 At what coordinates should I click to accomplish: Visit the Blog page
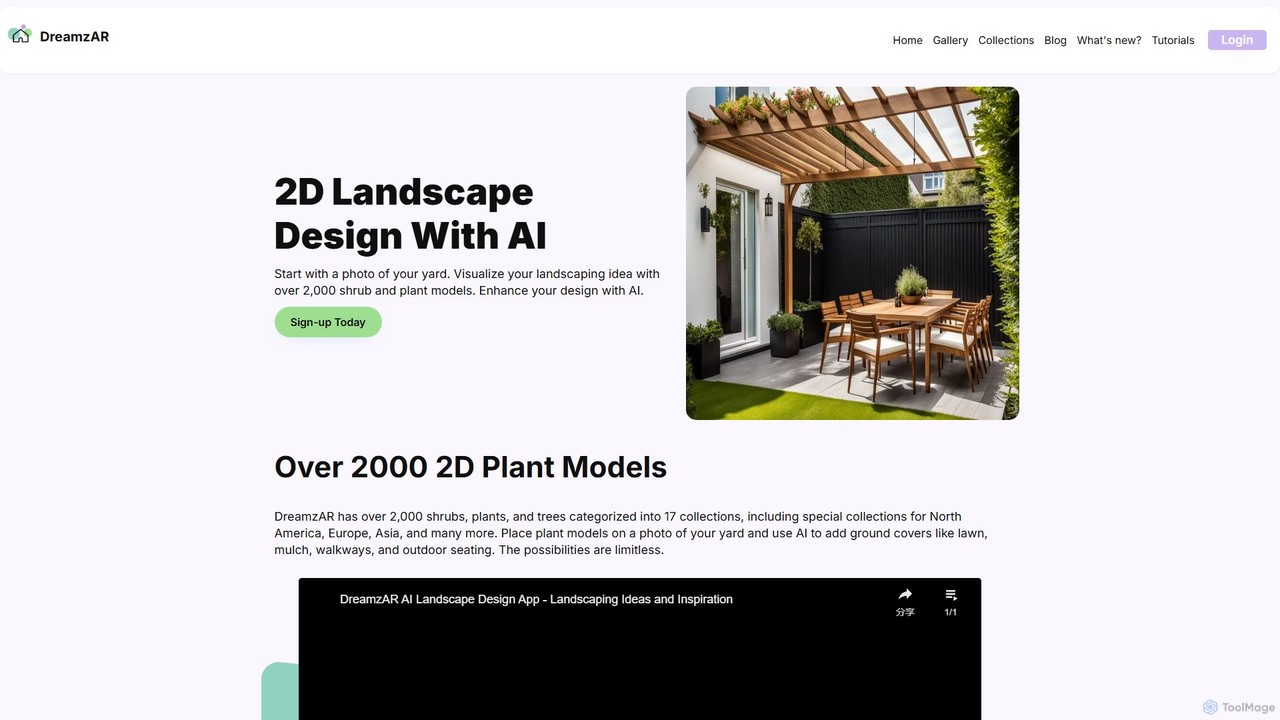pyautogui.click(x=1055, y=40)
